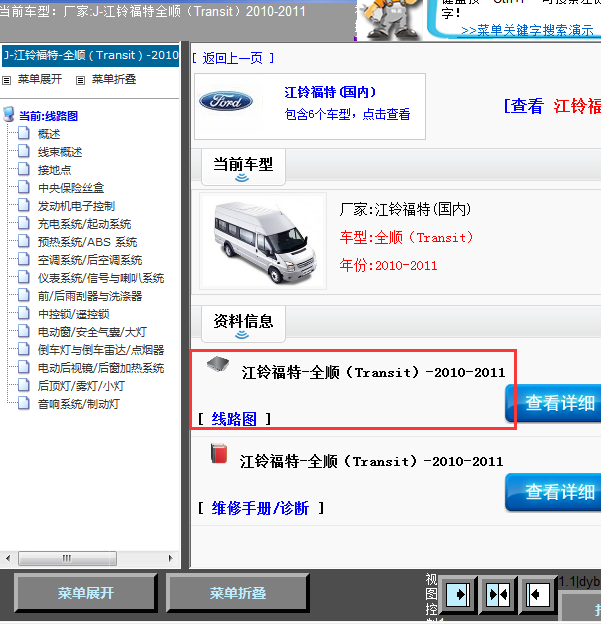Click the mechanic mascot image at top

[x=390, y=20]
